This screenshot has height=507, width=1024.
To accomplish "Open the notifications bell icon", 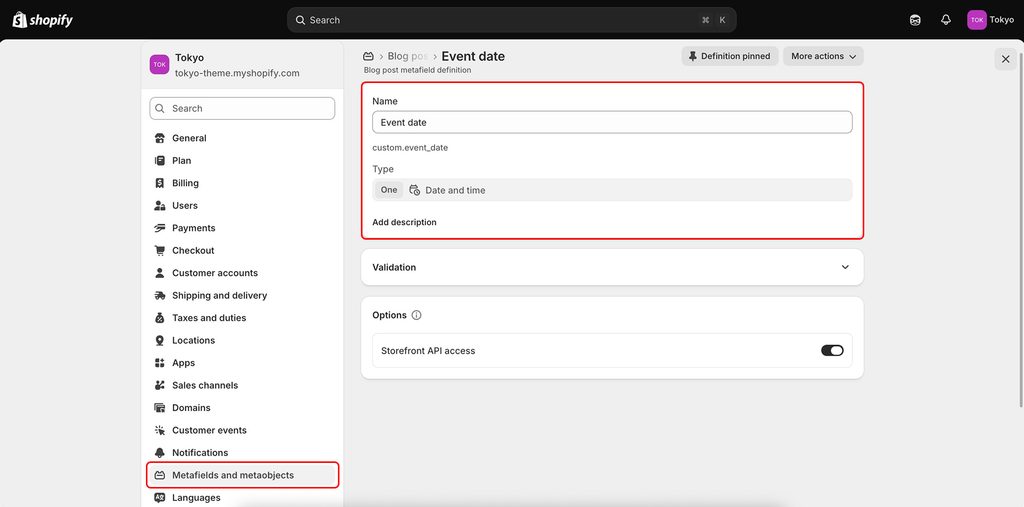I will coord(946,20).
